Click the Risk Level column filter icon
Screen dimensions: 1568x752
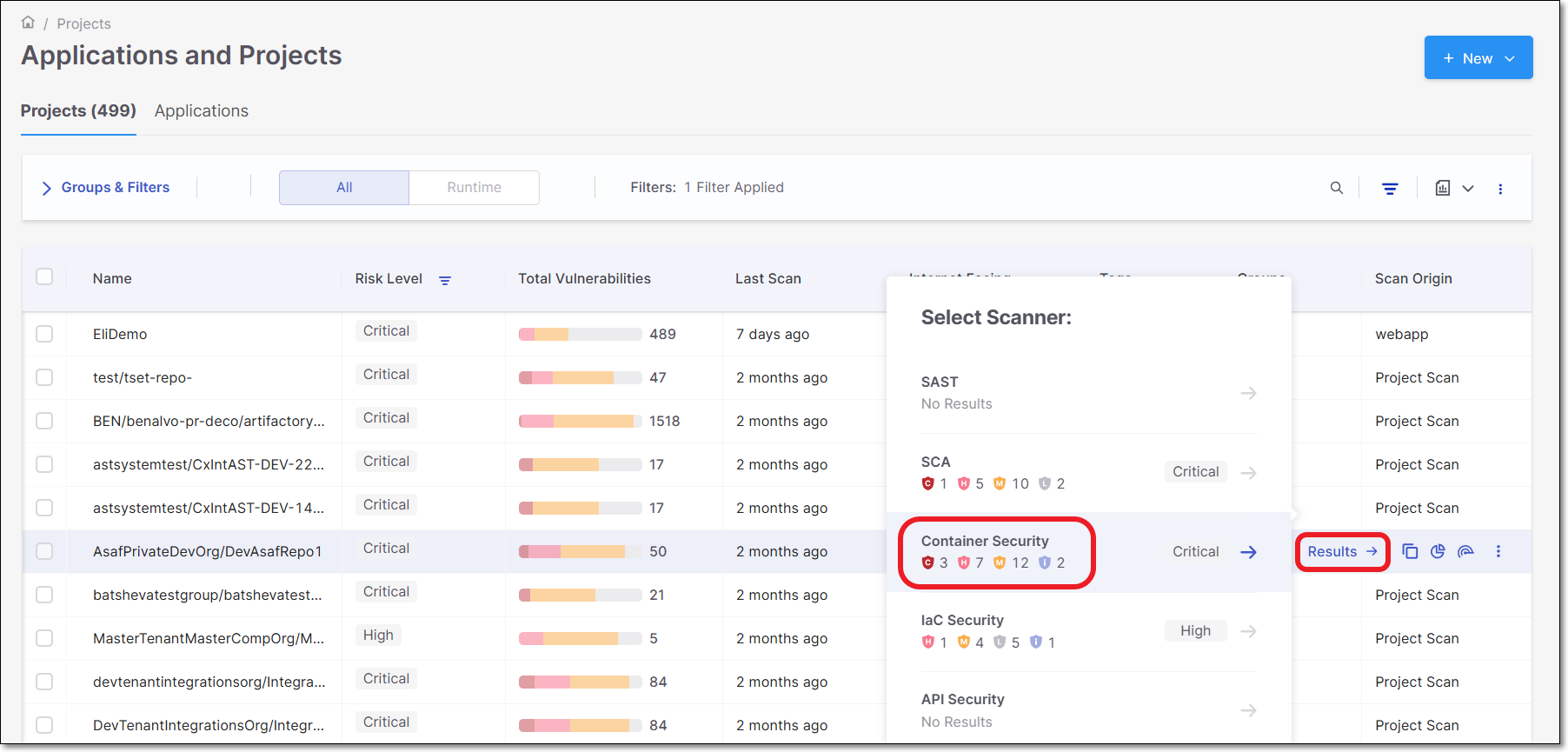point(445,280)
